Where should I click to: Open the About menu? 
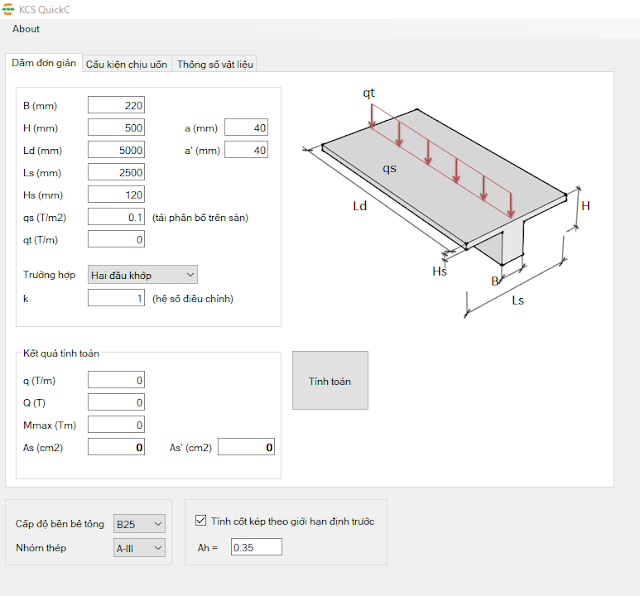[26, 29]
